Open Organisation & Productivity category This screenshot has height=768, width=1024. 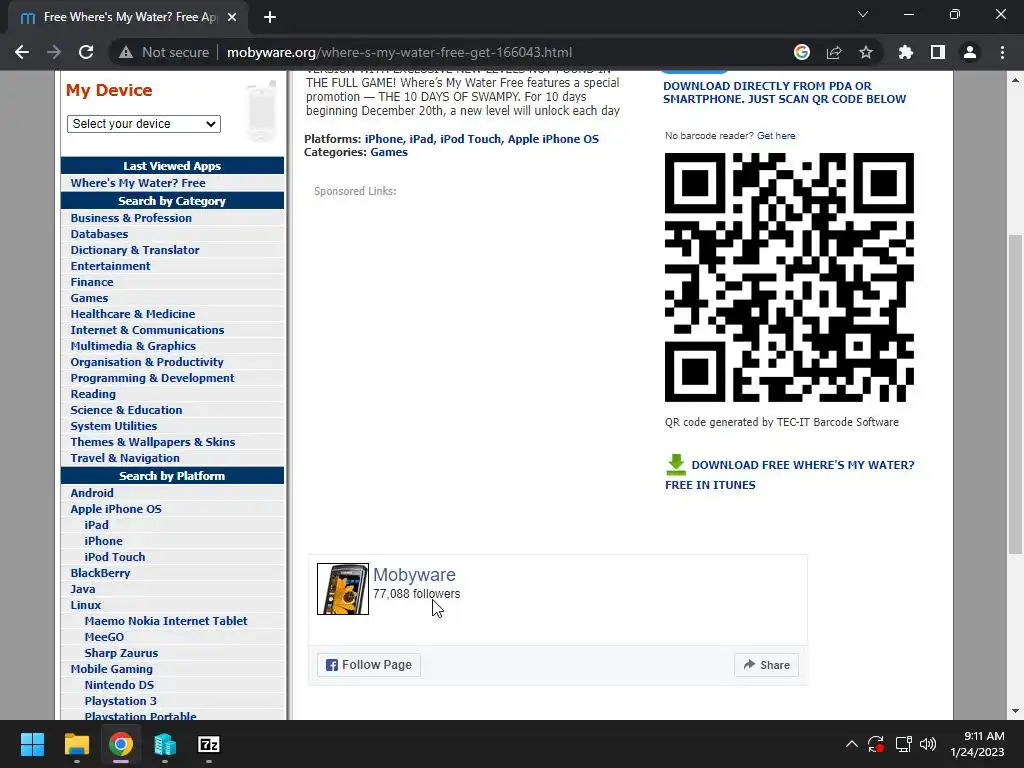(147, 362)
